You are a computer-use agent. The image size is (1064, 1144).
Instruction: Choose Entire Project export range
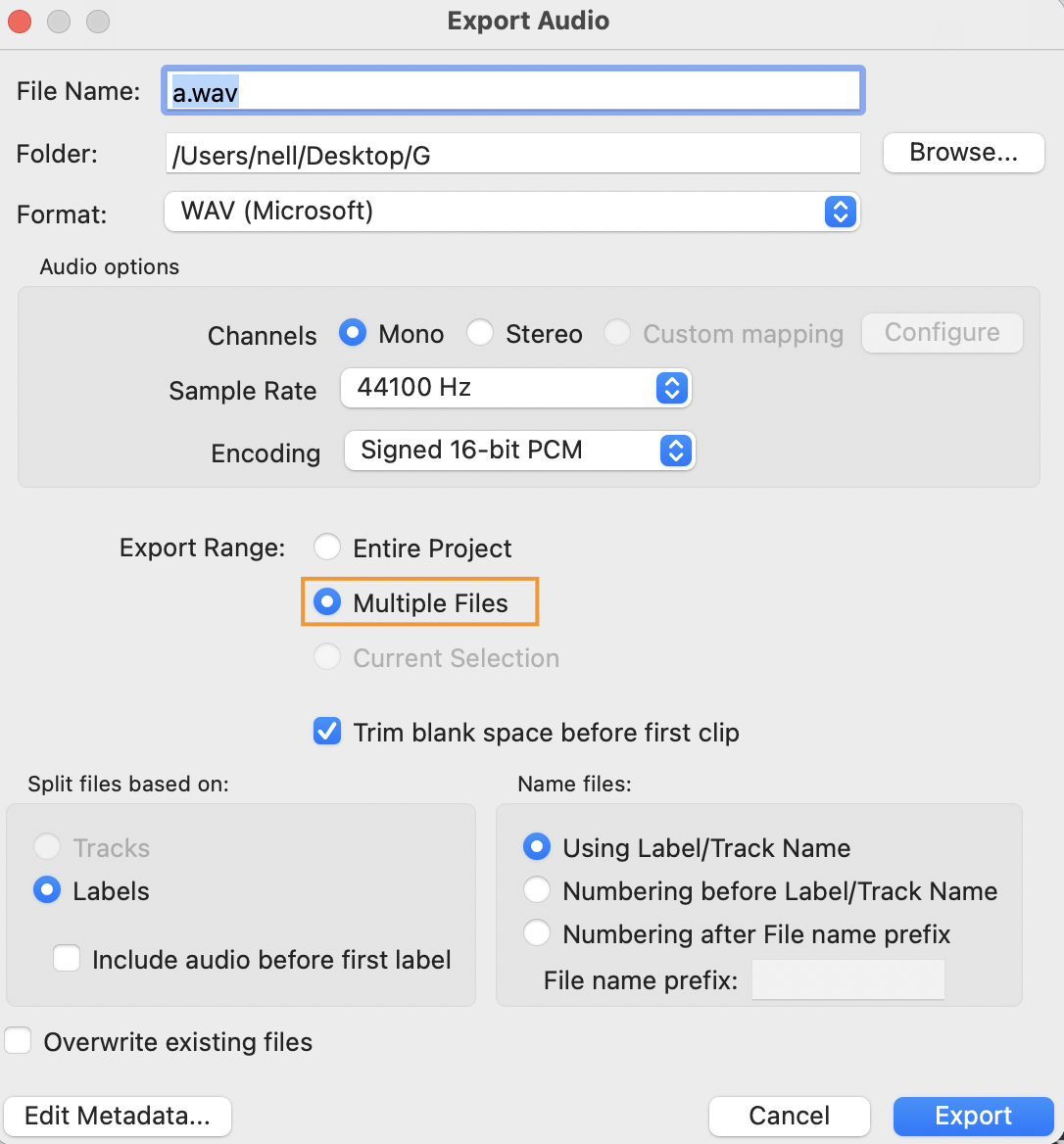coord(327,548)
